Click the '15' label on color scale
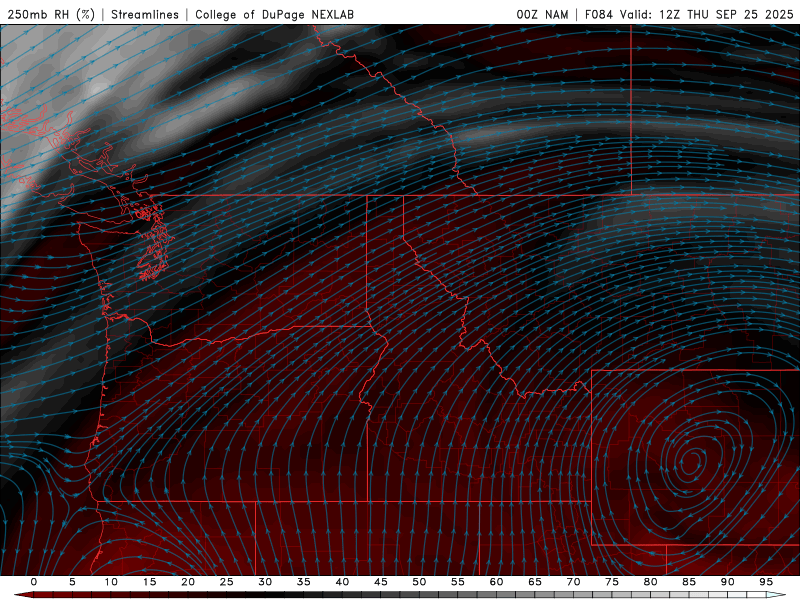Viewport: 800px width, 600px height. [x=149, y=582]
